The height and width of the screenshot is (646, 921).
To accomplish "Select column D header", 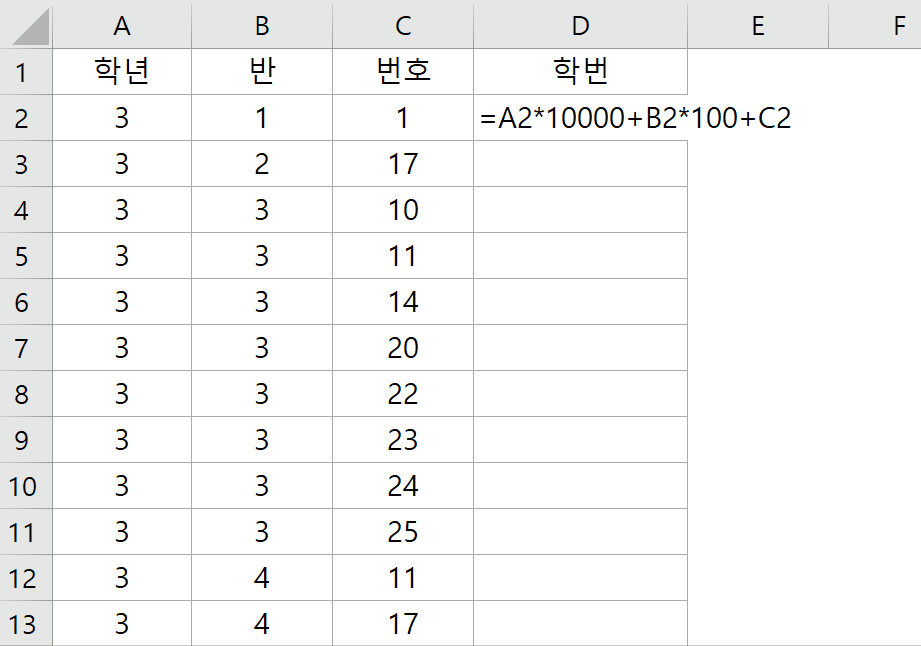I will pos(580,25).
